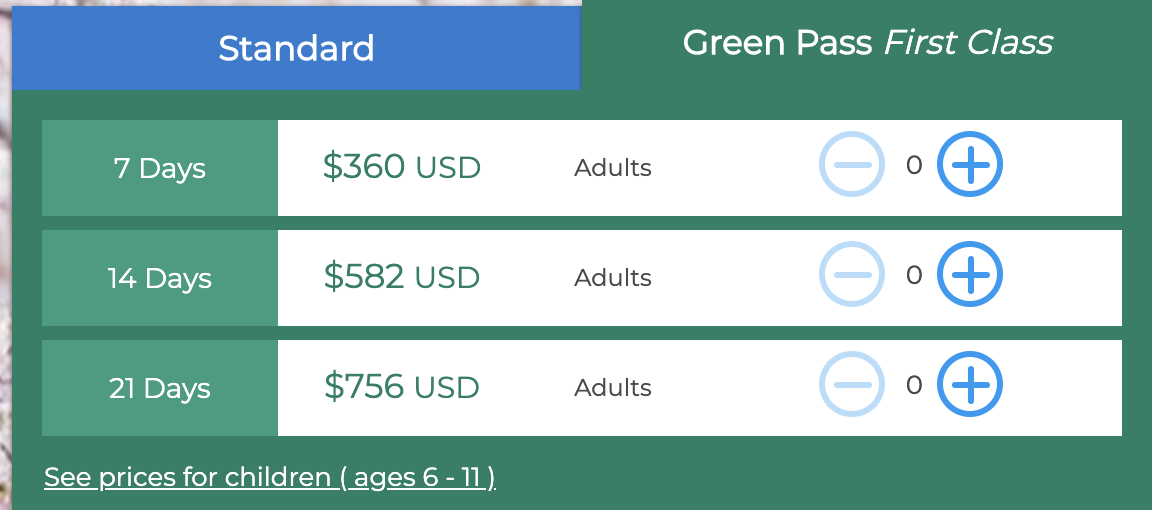Screen dimensions: 1152x510
Task: Tap plus icon for 21 Days pass
Action: coord(970,384)
